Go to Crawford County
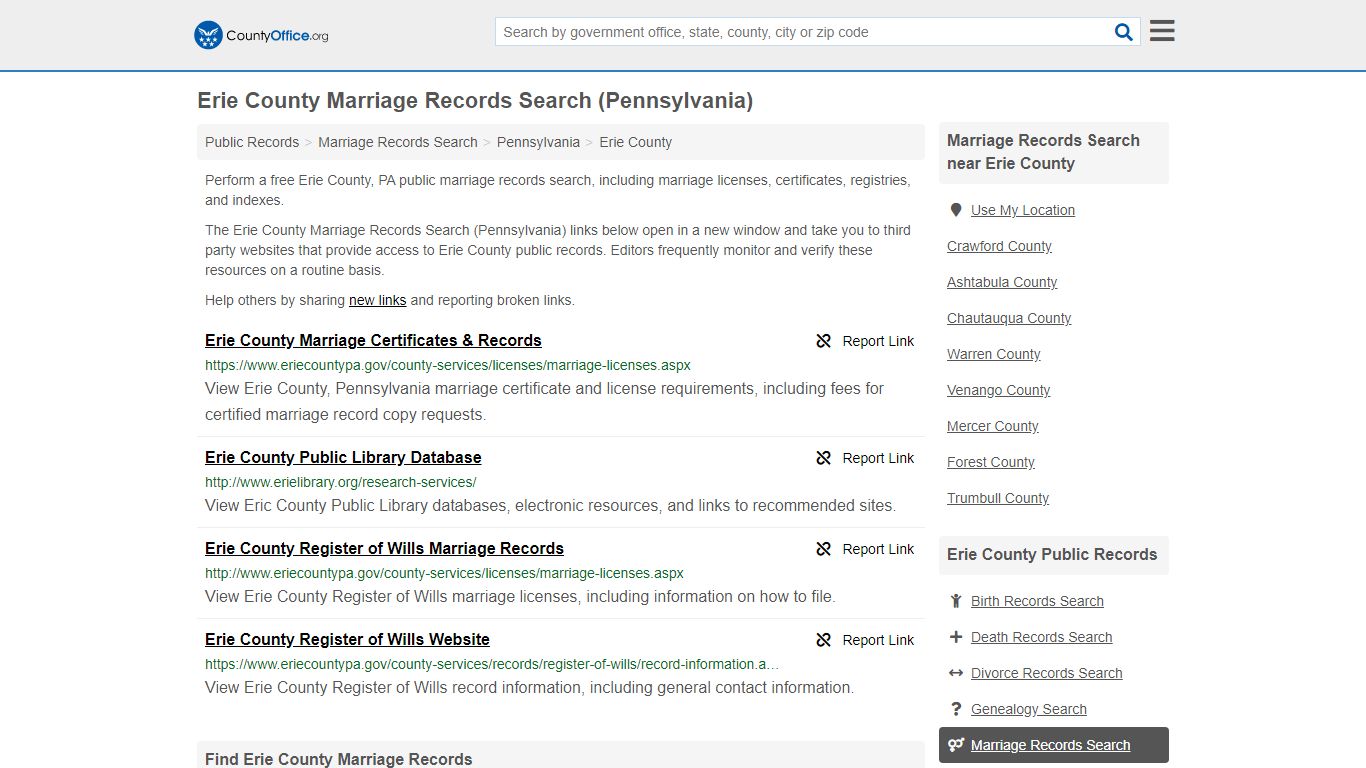The height and width of the screenshot is (768, 1366). coord(999,246)
